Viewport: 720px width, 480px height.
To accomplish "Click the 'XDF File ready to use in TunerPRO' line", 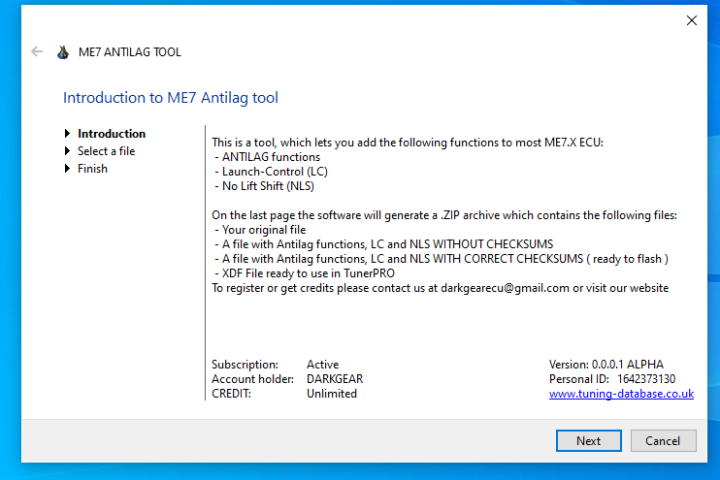I will (x=304, y=274).
